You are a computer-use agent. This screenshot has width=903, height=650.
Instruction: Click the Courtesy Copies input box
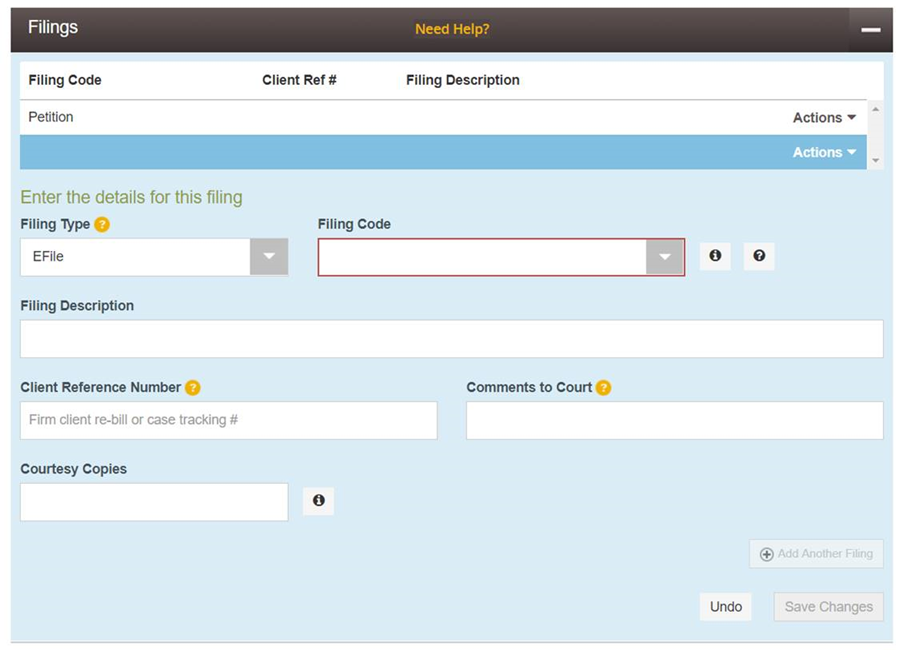[x=154, y=502]
